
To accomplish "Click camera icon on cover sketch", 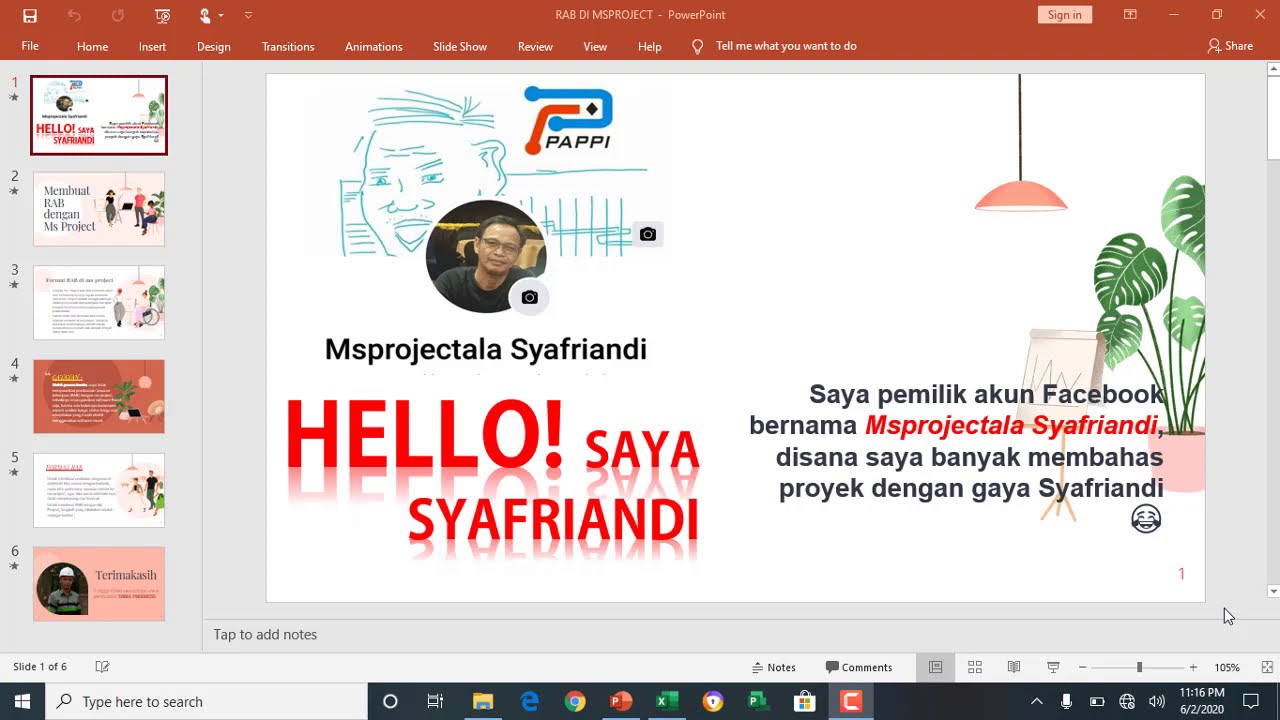I will pos(647,234).
